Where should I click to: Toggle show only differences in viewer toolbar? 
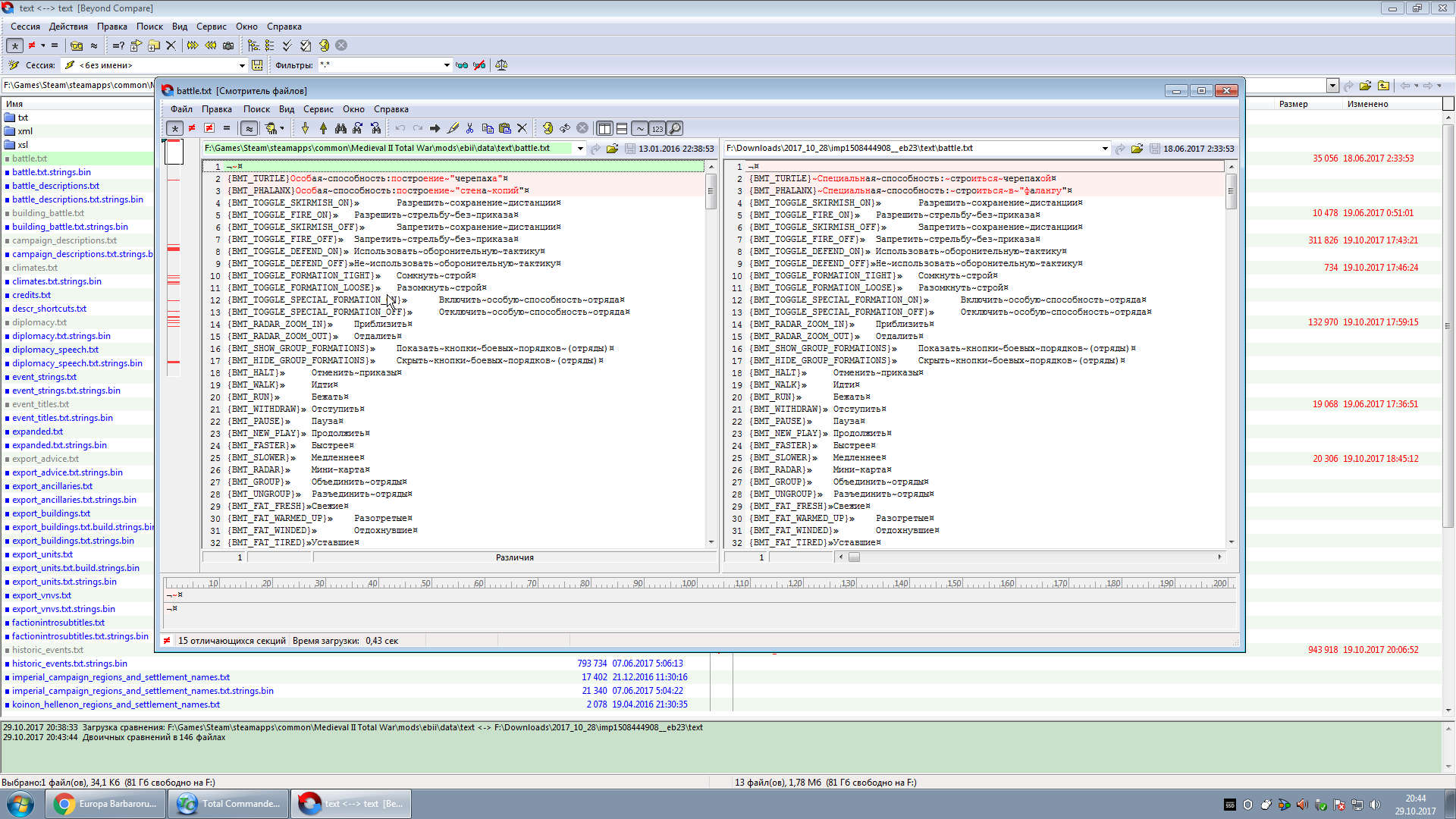(192, 128)
